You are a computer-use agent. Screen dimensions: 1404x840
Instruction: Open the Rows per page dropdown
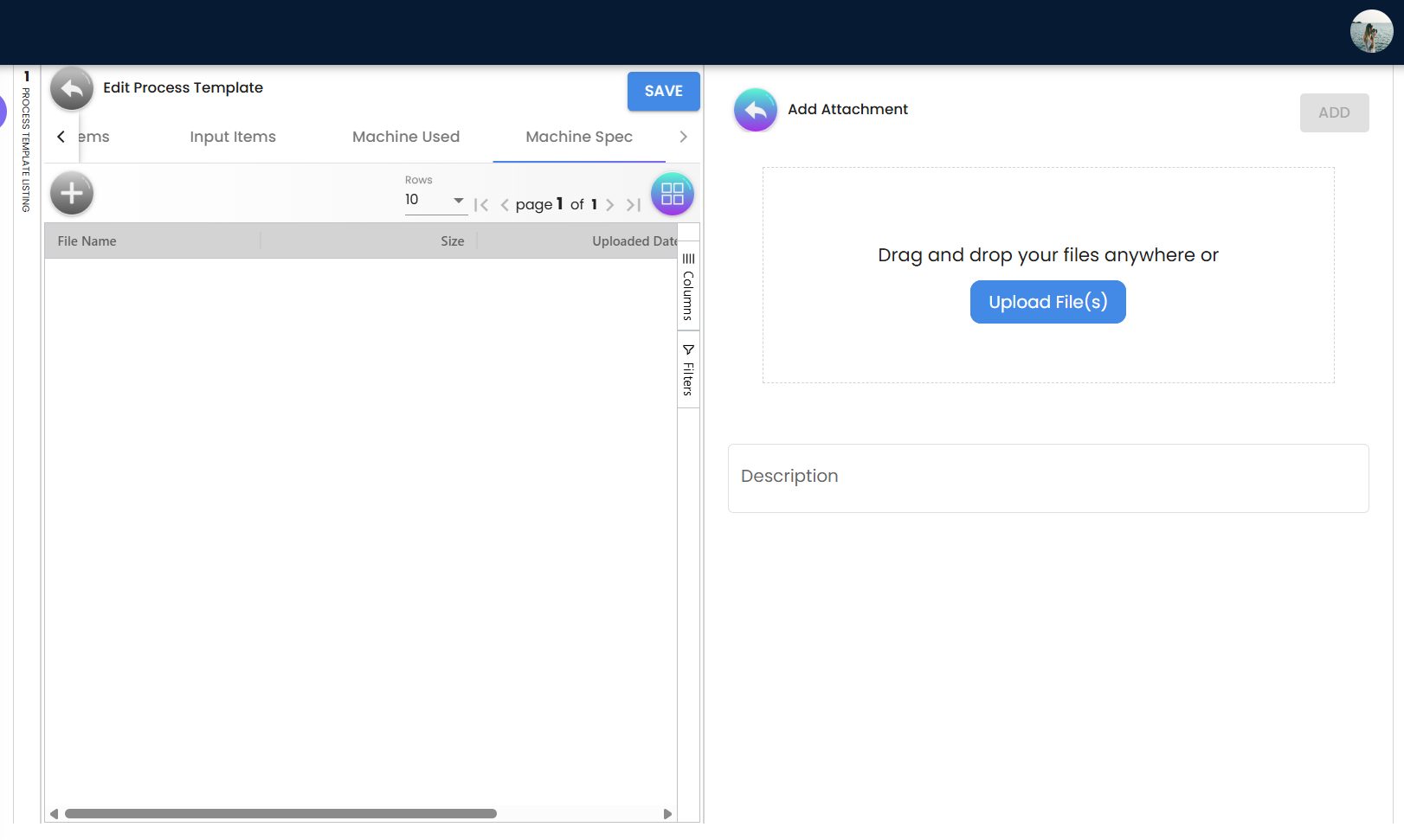(435, 200)
